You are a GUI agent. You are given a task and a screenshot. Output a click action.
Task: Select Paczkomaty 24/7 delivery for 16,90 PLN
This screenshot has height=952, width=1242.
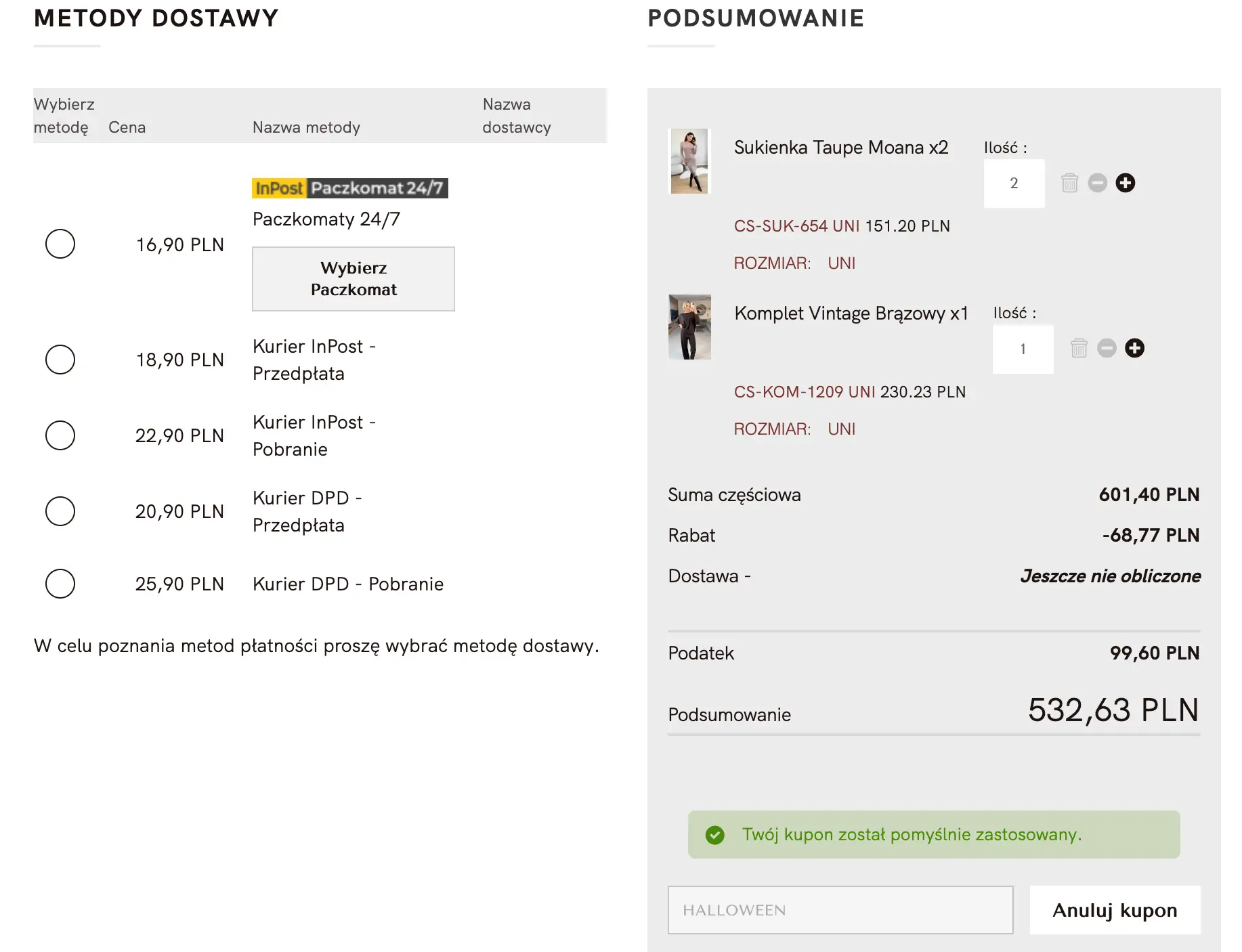pos(60,244)
